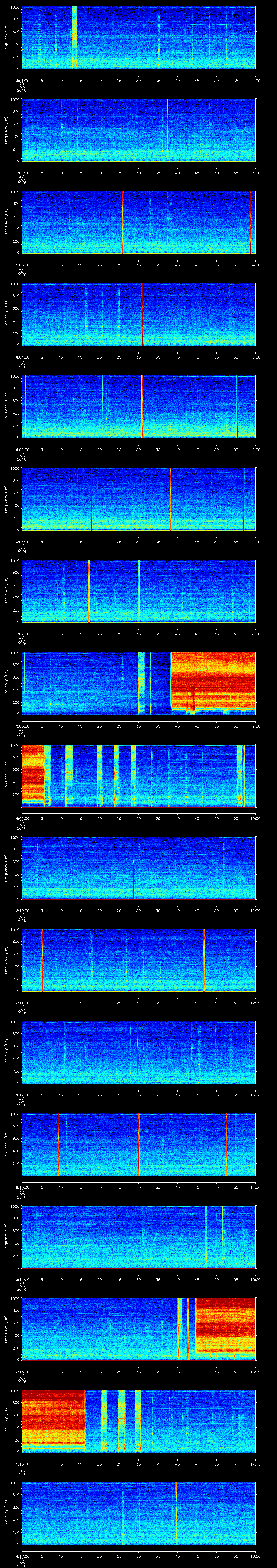Click the 7:00 end time label
The image size is (277, 1568).
click(256, 542)
